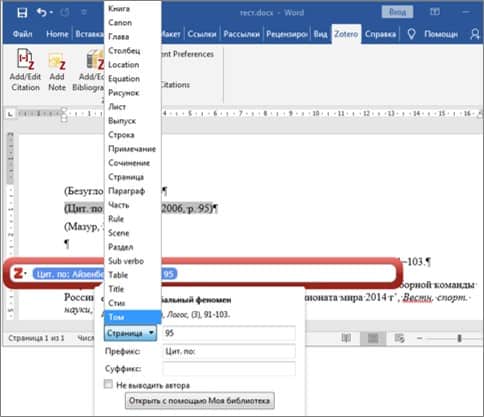Click the Save icon in title bar
This screenshot has height=417, width=484.
point(22,13)
